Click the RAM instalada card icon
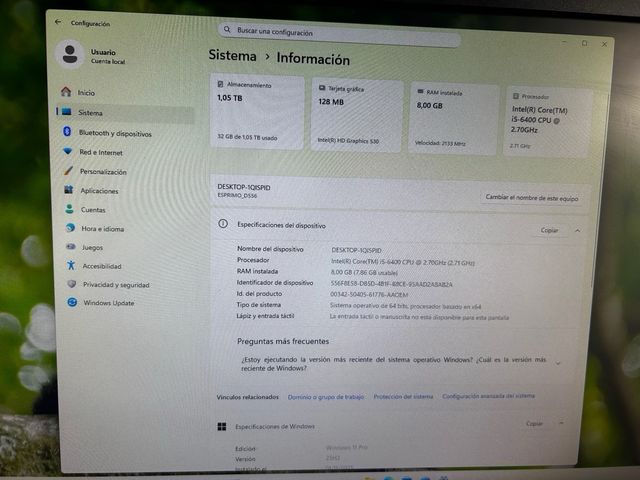The width and height of the screenshot is (640, 480). point(420,91)
